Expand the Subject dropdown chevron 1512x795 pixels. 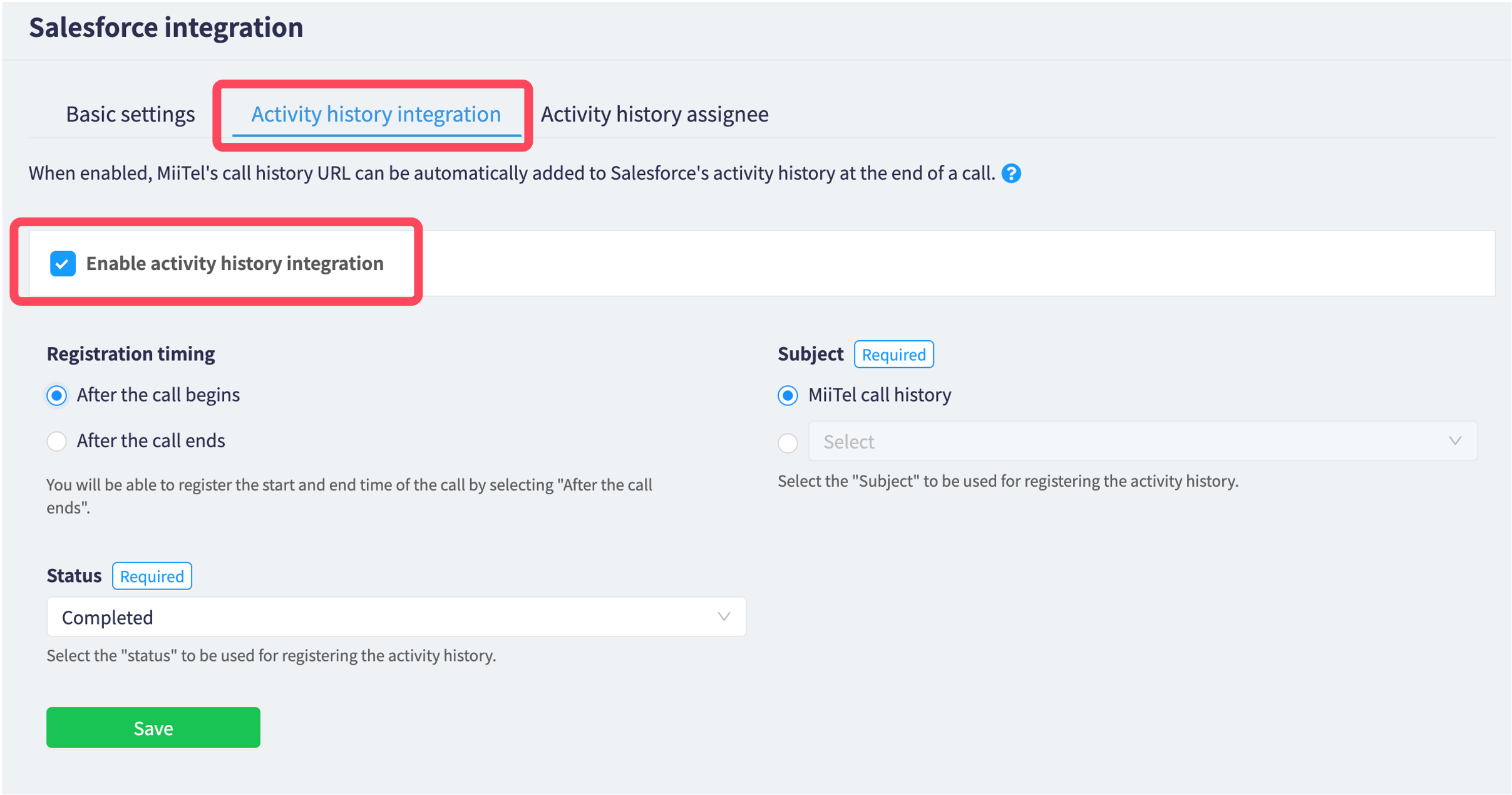tap(1455, 440)
